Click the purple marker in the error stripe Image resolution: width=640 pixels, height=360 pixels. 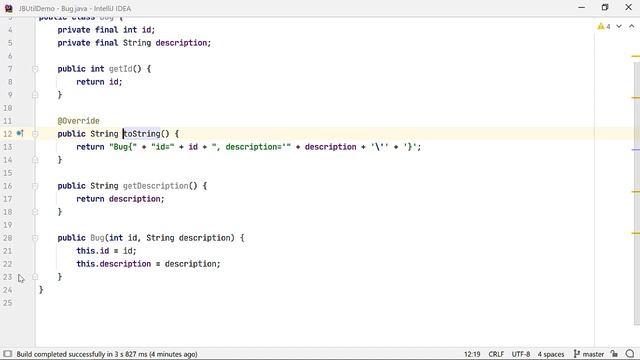(x=636, y=149)
